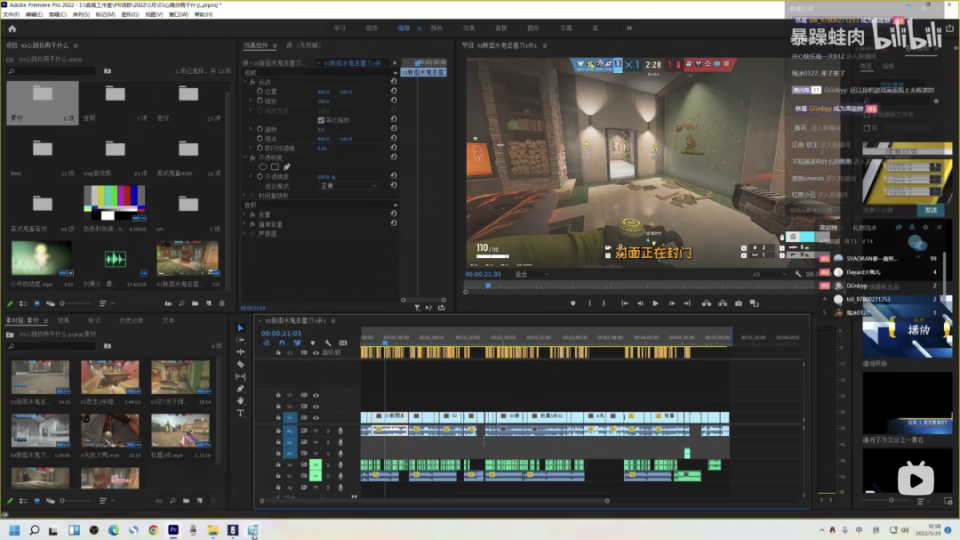Image resolution: width=960 pixels, height=540 pixels.
Task: Click the Extract button
Action: 722,303
